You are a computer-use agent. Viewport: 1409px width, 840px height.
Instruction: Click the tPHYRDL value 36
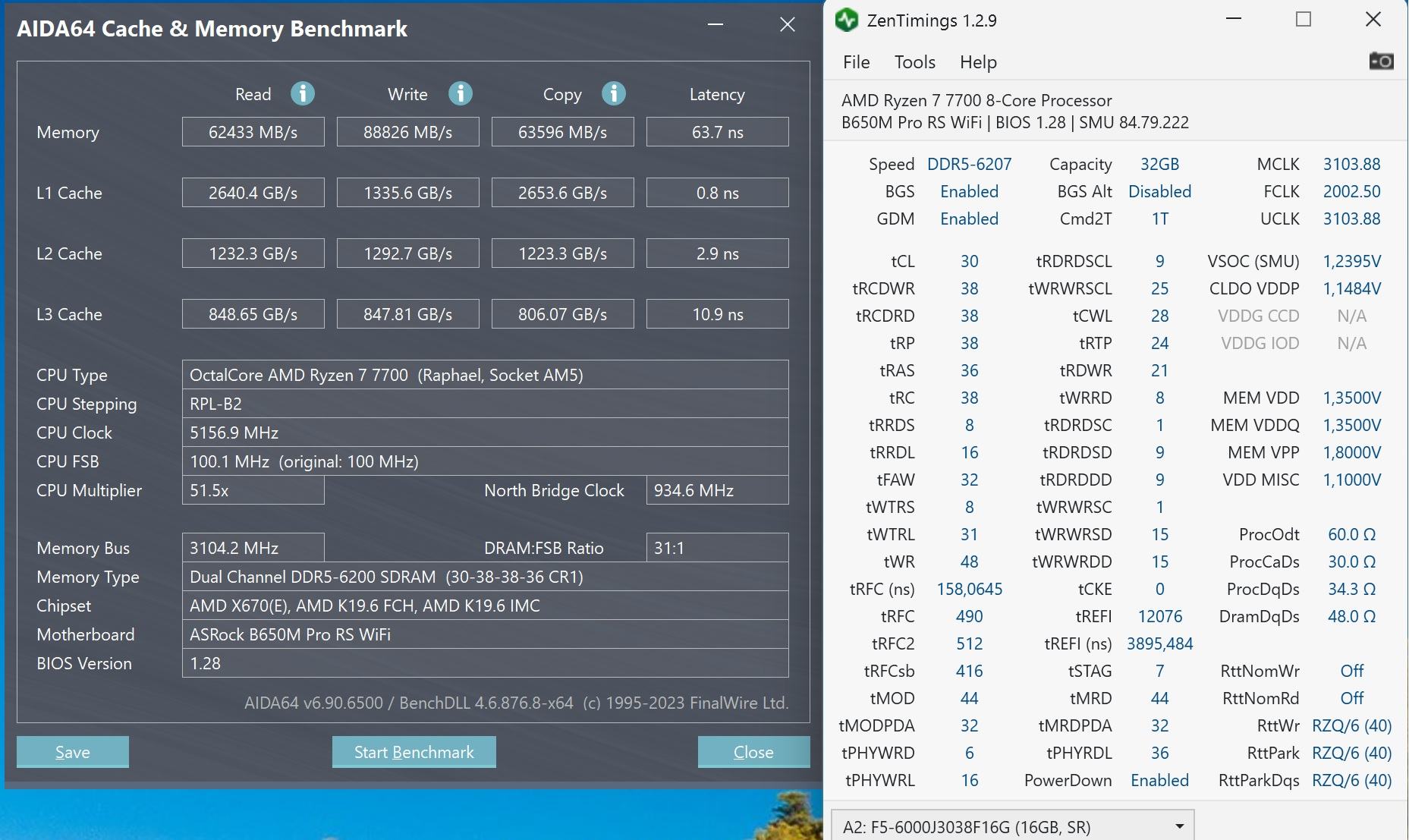coord(1160,753)
